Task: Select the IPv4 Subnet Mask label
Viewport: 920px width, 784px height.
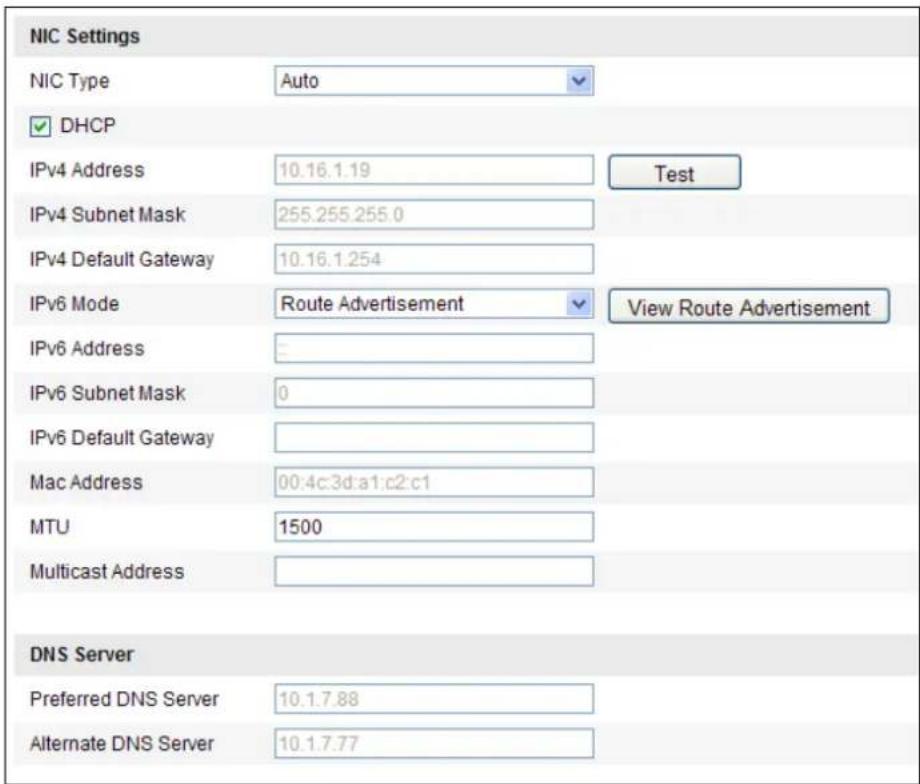Action: (x=107, y=215)
